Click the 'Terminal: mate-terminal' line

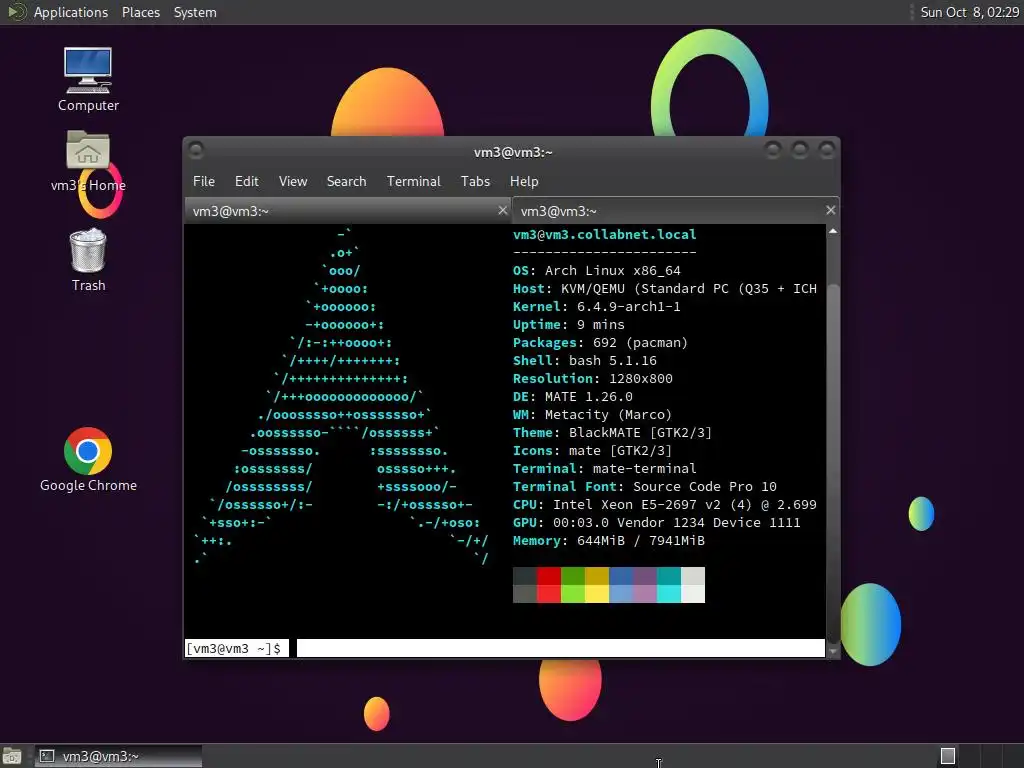605,468
